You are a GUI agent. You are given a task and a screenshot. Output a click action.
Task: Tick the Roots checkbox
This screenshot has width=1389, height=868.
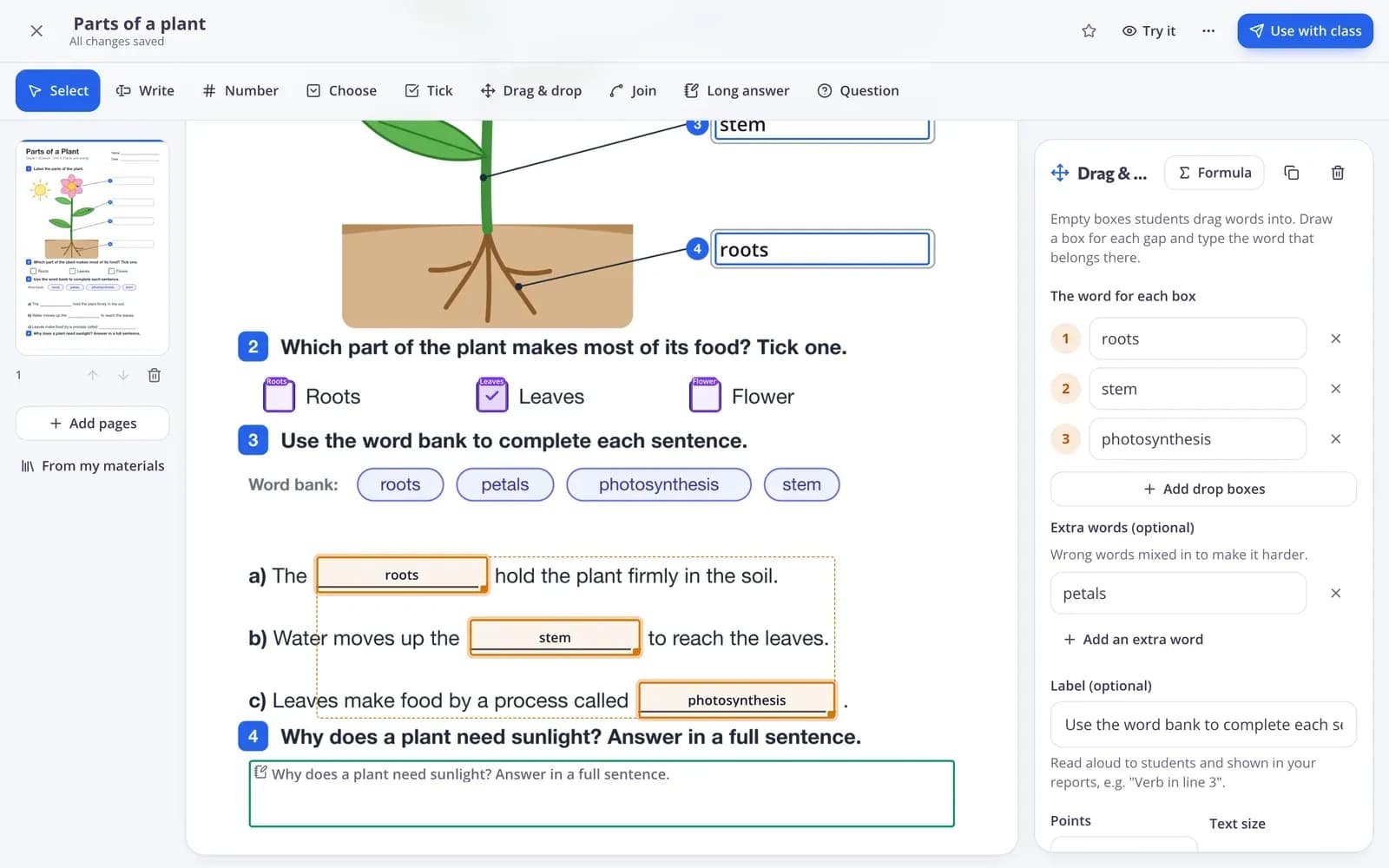pyautogui.click(x=279, y=396)
